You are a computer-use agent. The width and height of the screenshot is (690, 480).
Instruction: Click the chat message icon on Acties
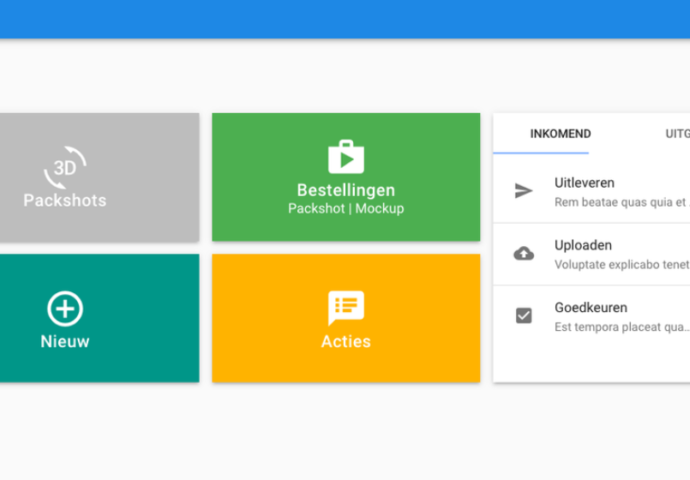coord(346,308)
